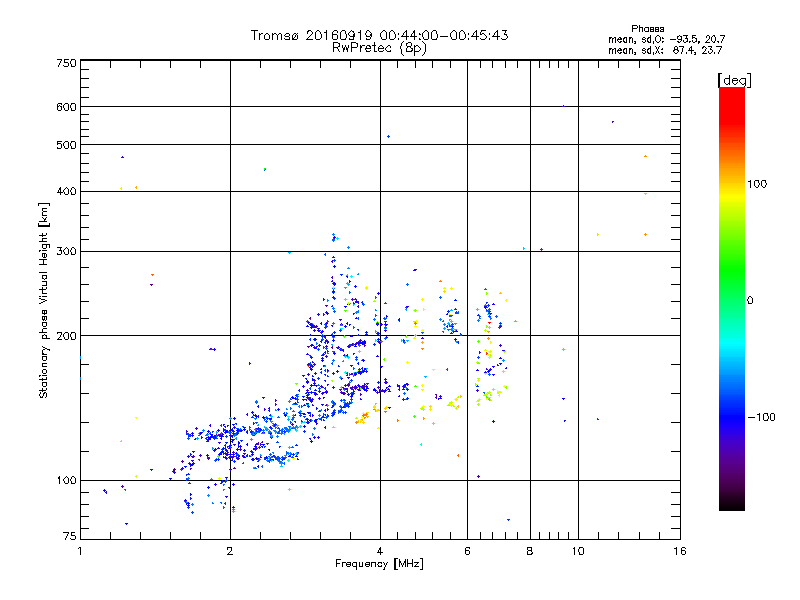Click the plot title 'Tromsø 20160919 00:44:00-00:45:43'
This screenshot has width=800, height=600.
point(379,35)
